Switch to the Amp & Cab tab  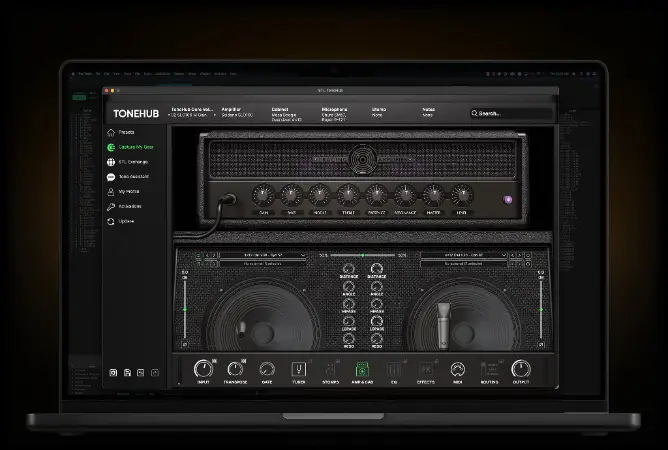click(x=362, y=370)
